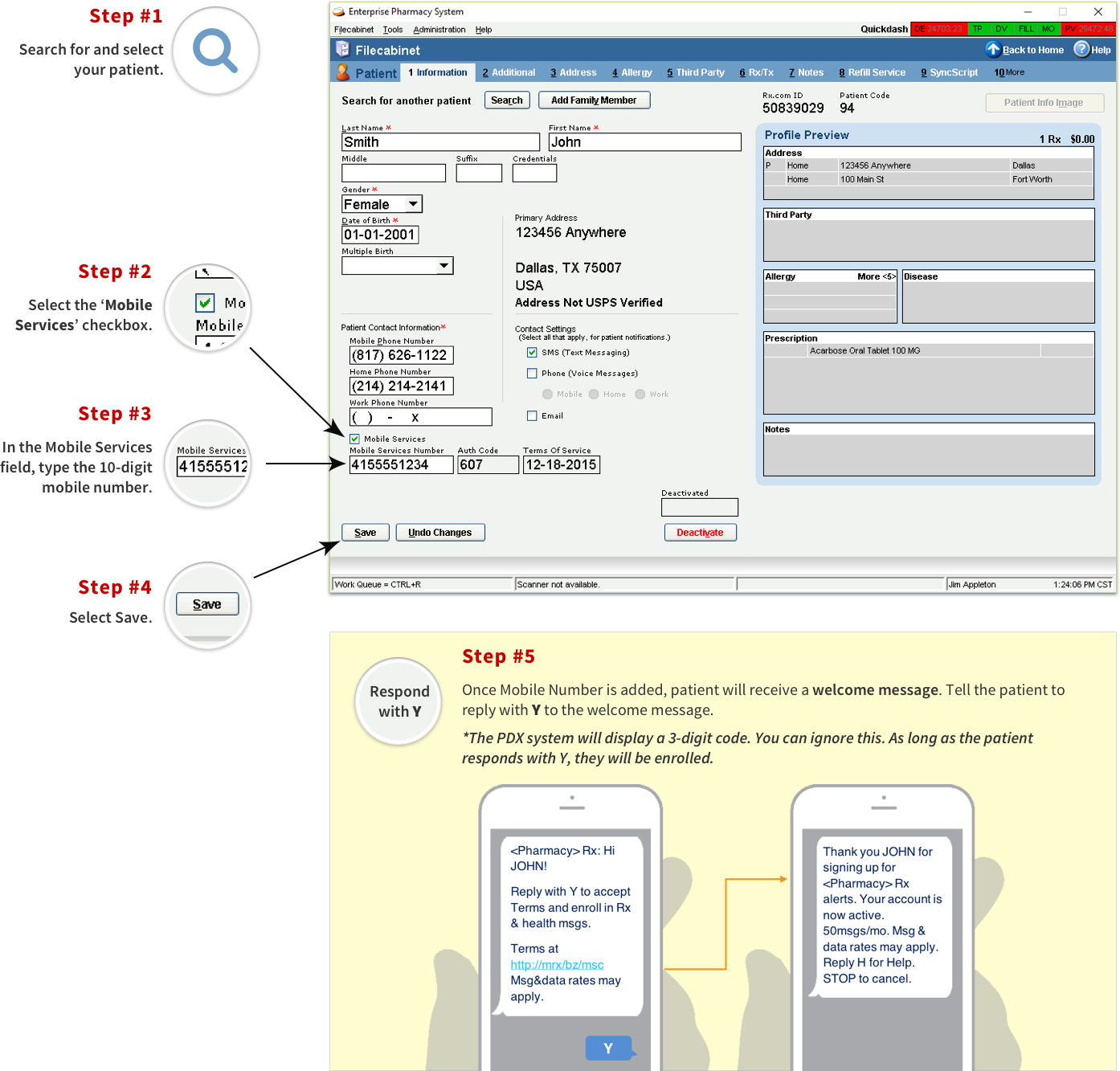Select the Work radio button under Phone
1120x1071 pixels.
(x=640, y=394)
